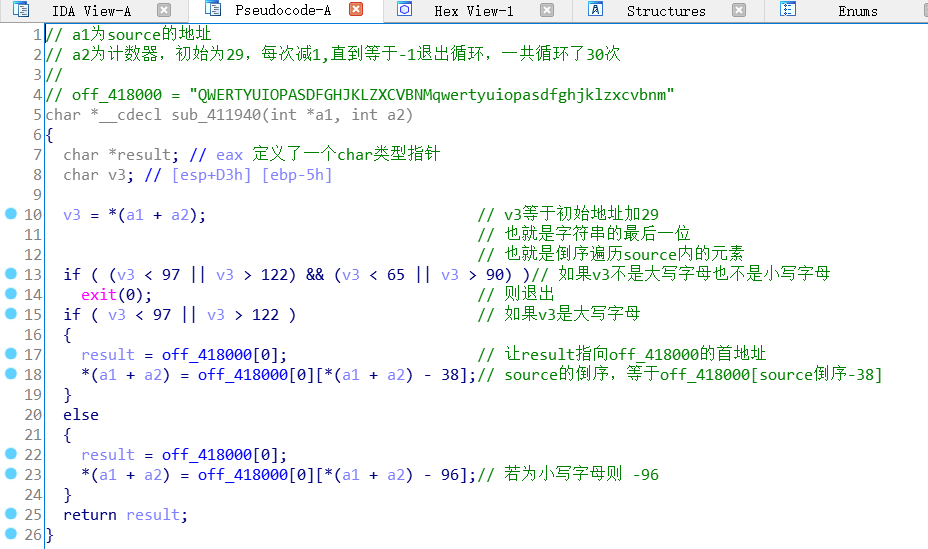Viewport: 928px width, 549px height.
Task: Toggle breakpoint dot on line 23
Action: (x=11, y=473)
